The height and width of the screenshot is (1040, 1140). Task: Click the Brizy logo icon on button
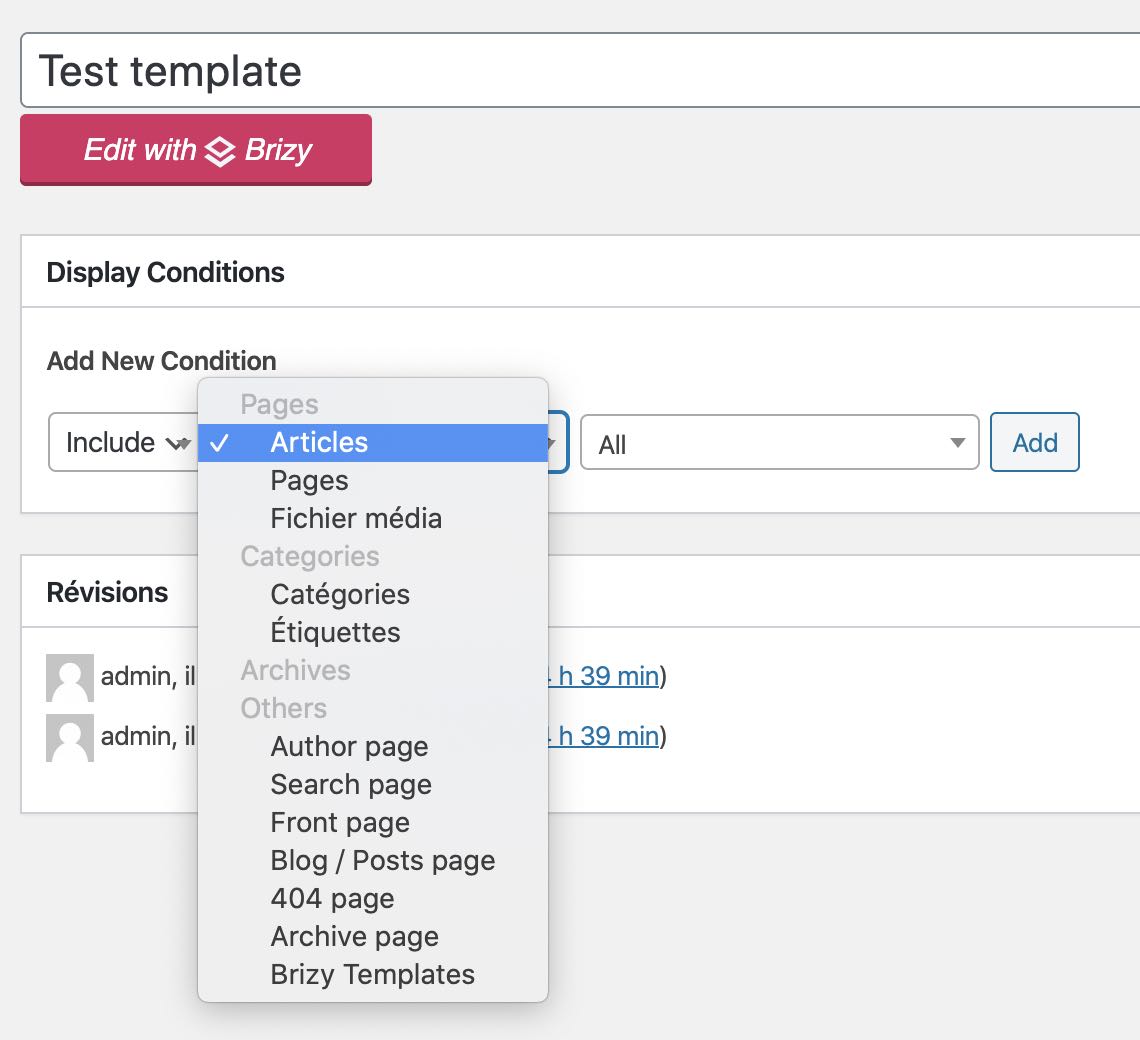tap(220, 151)
